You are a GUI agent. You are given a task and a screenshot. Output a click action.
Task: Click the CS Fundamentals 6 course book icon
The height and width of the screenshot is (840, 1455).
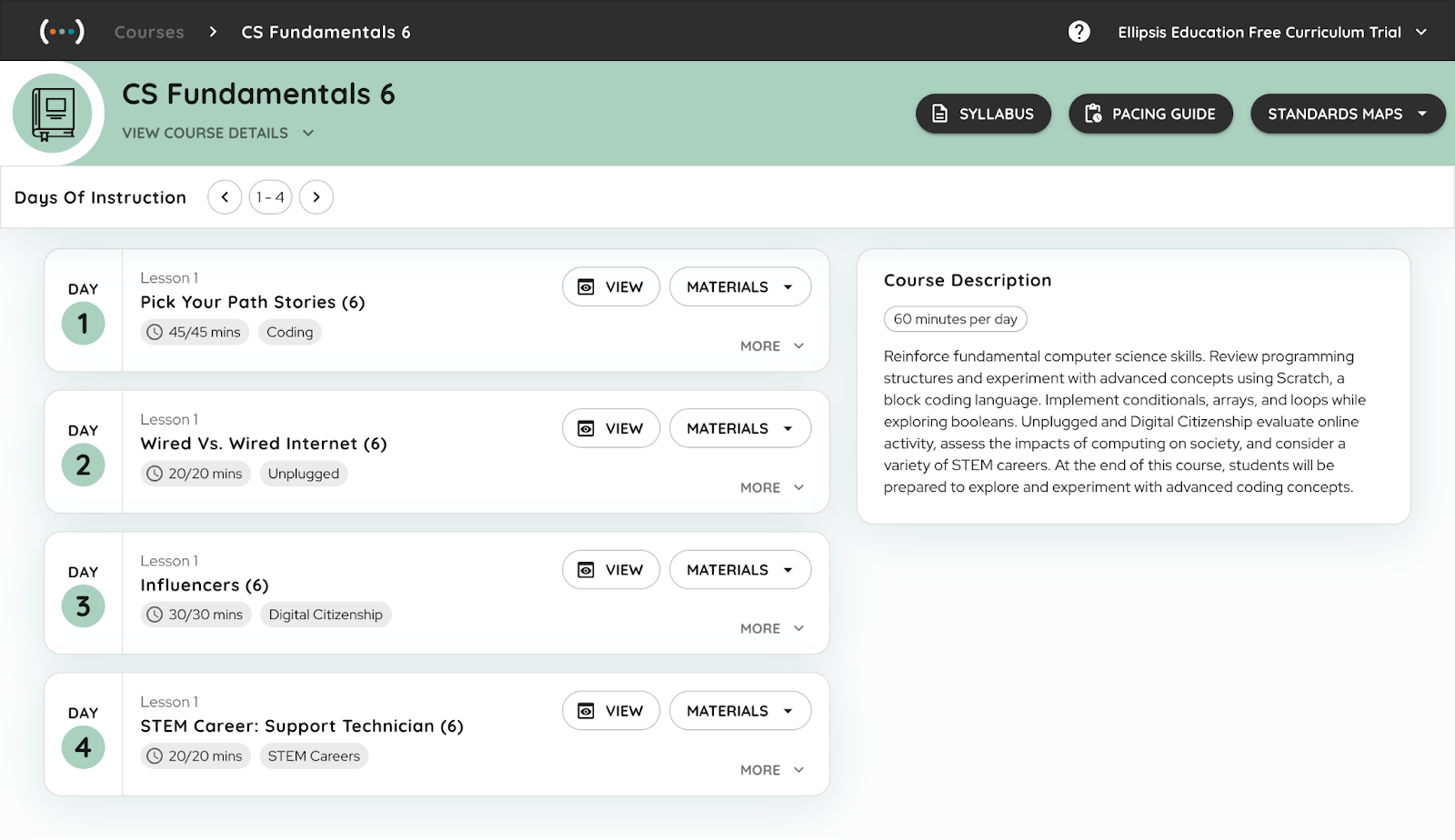coord(53,114)
